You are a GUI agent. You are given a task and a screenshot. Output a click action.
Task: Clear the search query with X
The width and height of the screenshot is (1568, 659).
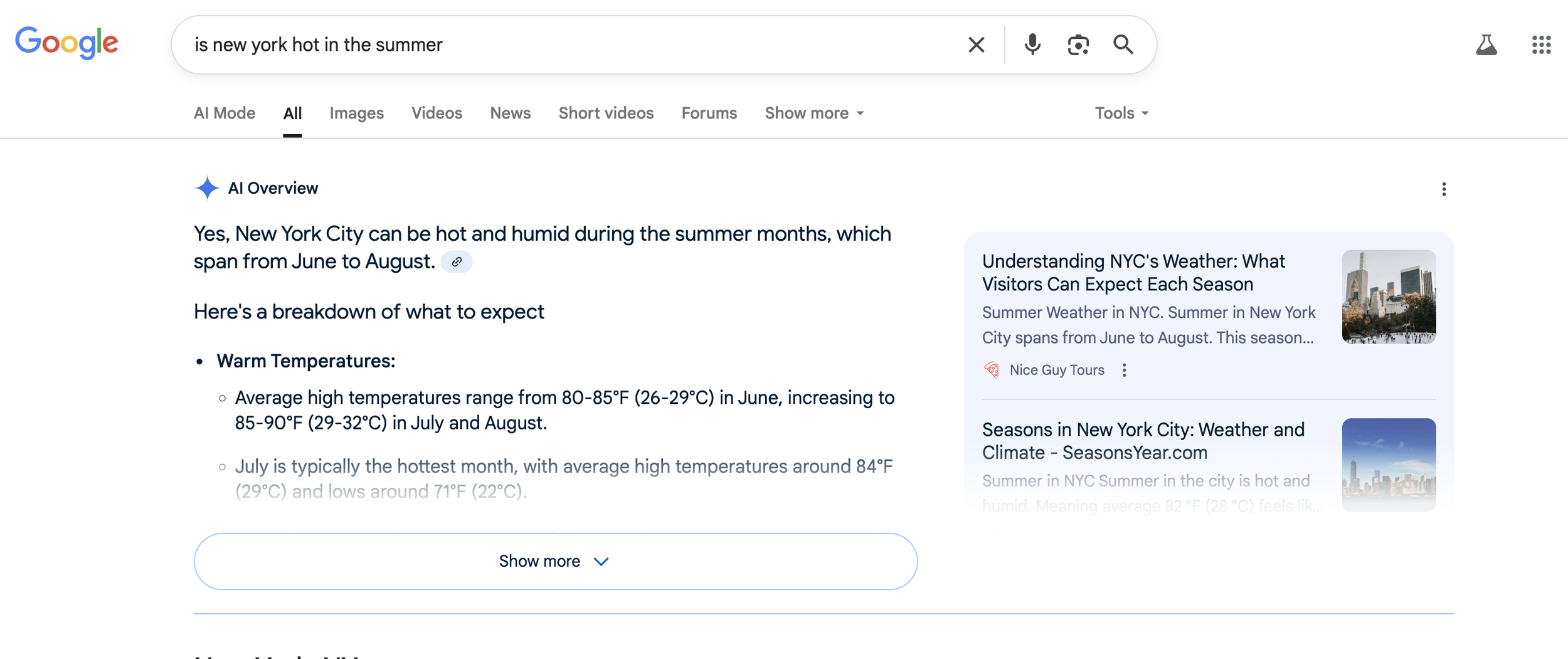(976, 45)
